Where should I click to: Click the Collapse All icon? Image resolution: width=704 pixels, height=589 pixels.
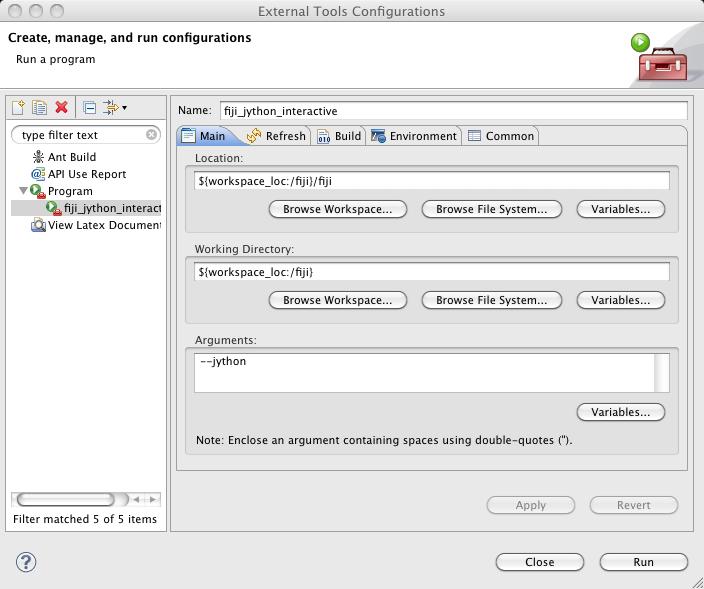[x=89, y=108]
